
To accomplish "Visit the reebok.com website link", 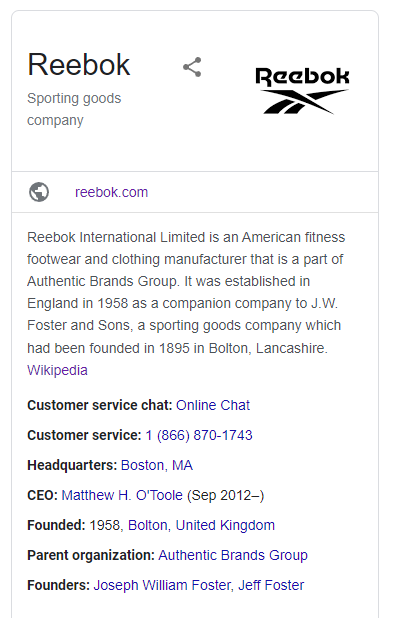I will tap(112, 192).
